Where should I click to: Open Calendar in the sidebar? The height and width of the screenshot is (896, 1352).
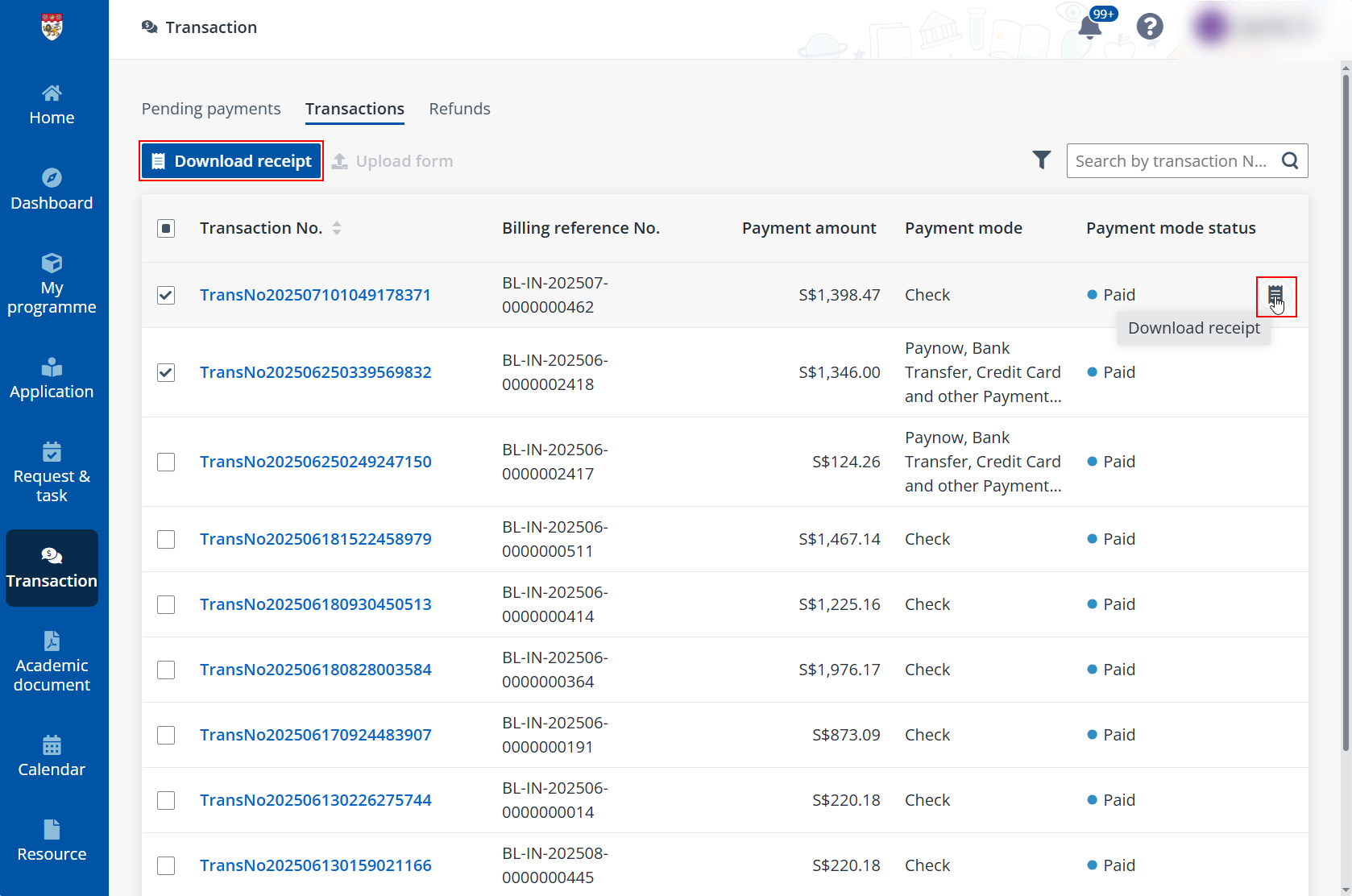click(52, 757)
